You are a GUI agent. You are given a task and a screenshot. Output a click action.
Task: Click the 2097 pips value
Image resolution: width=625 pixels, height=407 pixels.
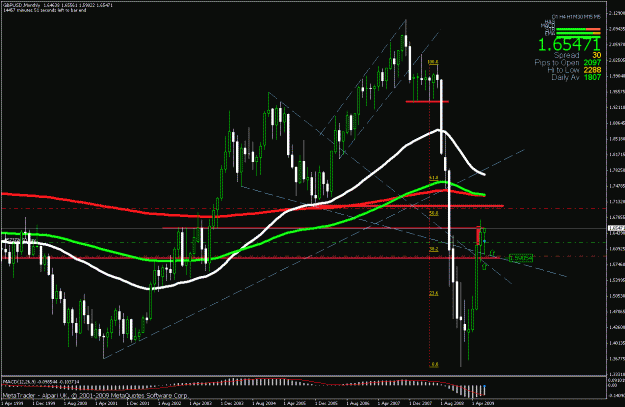tap(592, 63)
